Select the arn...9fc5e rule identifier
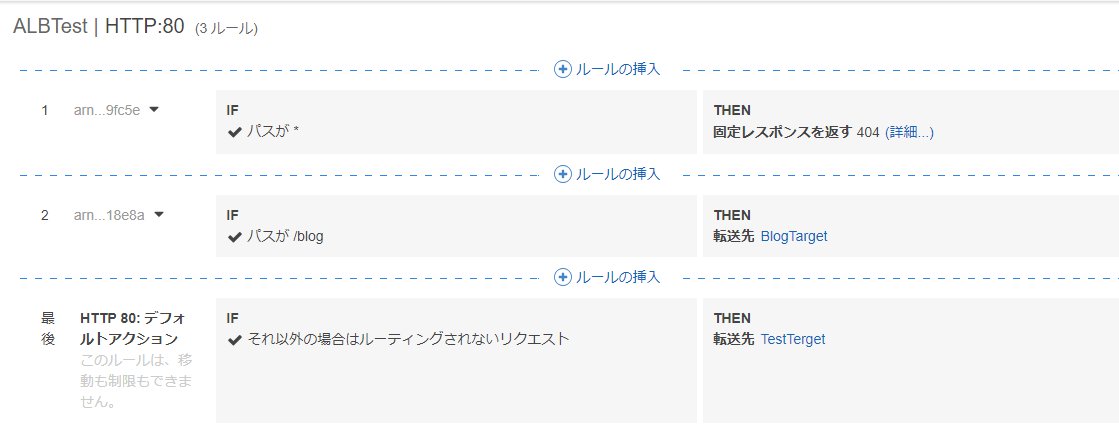The width and height of the screenshot is (1119, 440). click(x=105, y=110)
